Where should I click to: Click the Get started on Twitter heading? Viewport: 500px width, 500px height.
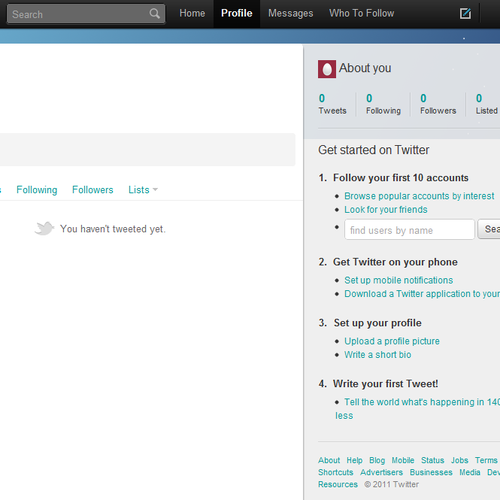click(374, 150)
